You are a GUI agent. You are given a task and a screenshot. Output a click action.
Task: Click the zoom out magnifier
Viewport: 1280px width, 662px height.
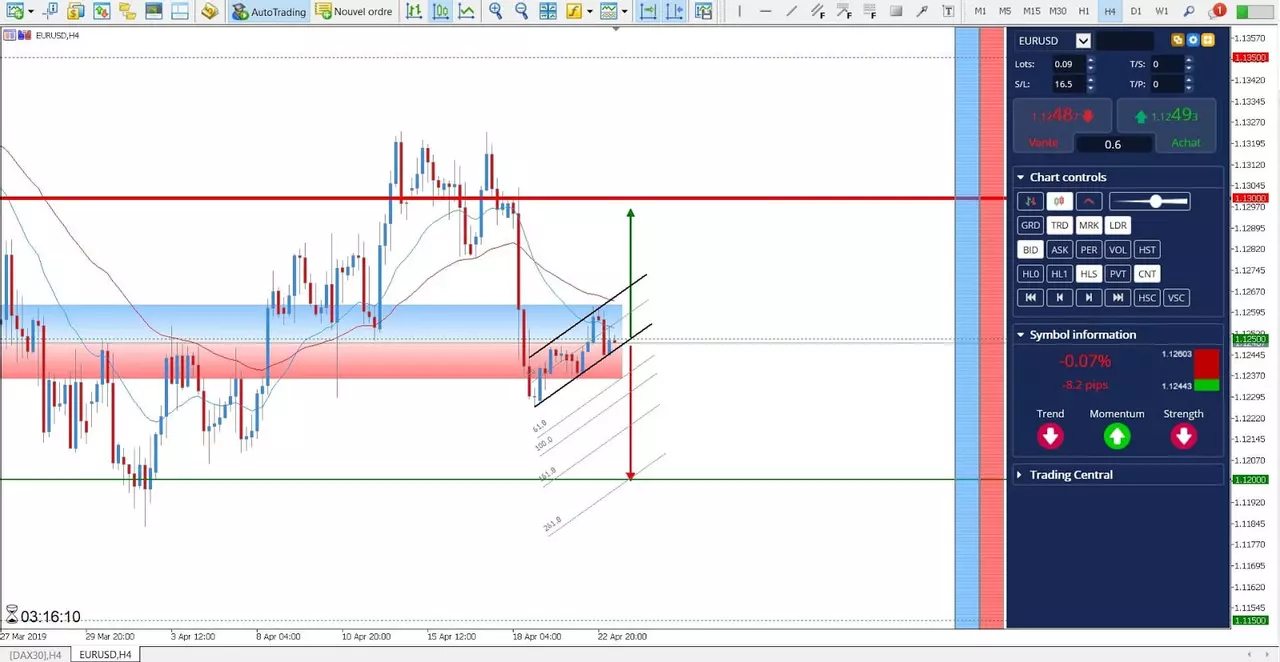coord(522,11)
